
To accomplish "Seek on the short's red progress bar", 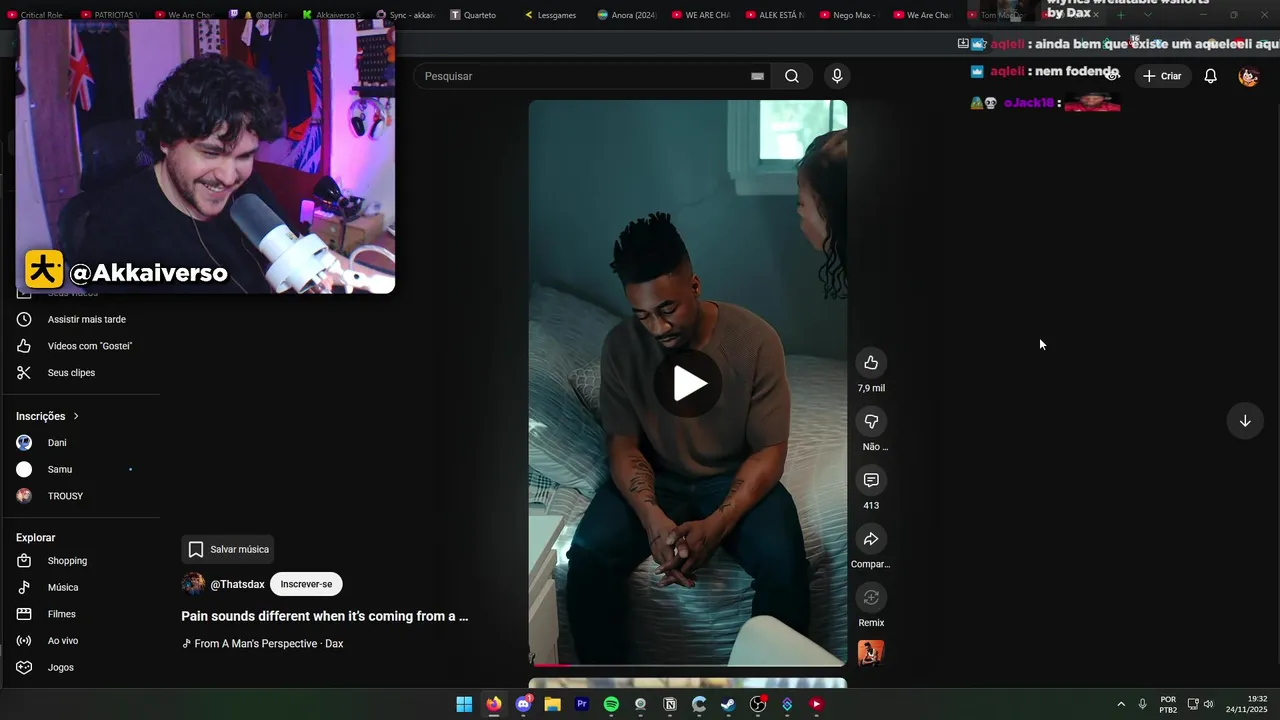I will click(688, 665).
